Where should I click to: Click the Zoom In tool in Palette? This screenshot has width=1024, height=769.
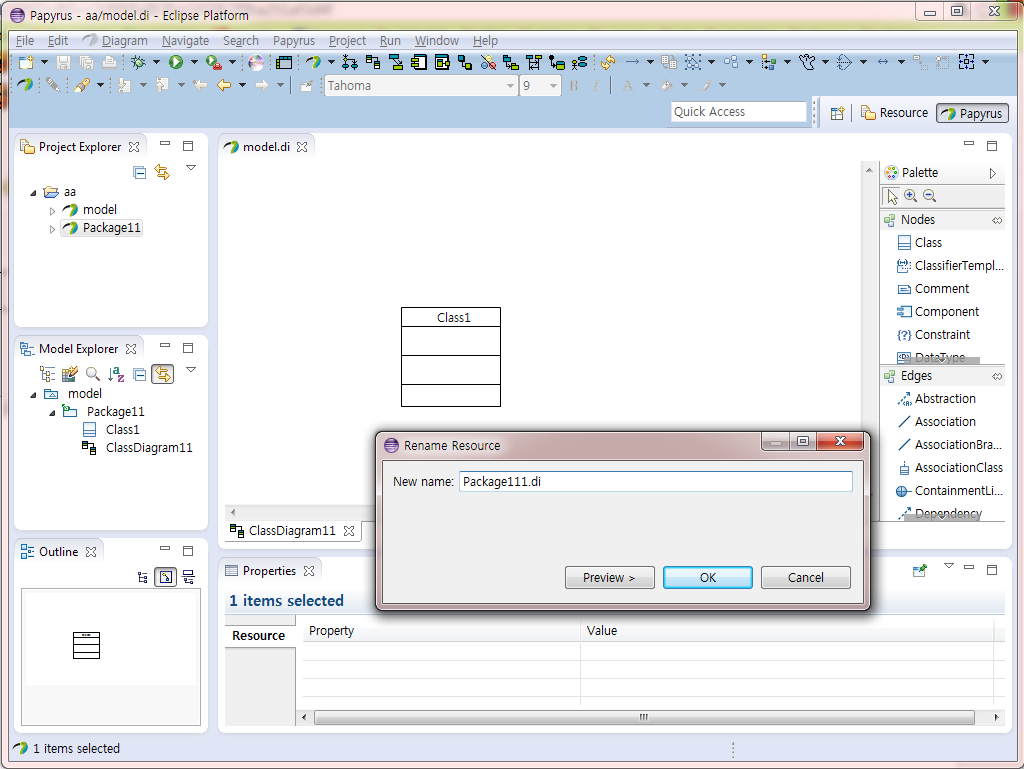point(911,196)
